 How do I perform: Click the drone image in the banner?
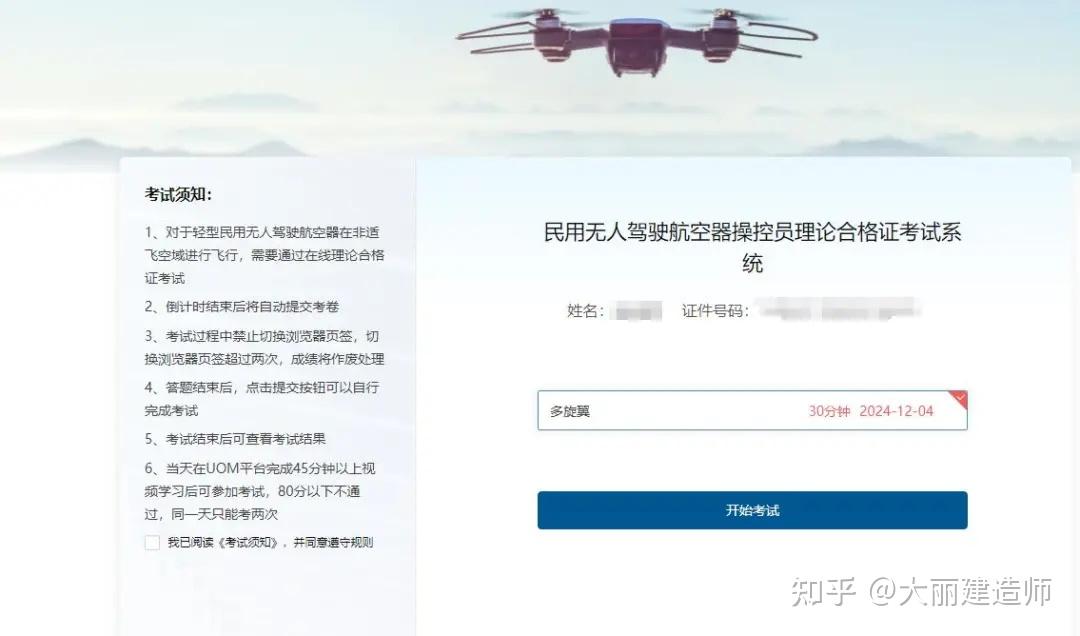636,39
